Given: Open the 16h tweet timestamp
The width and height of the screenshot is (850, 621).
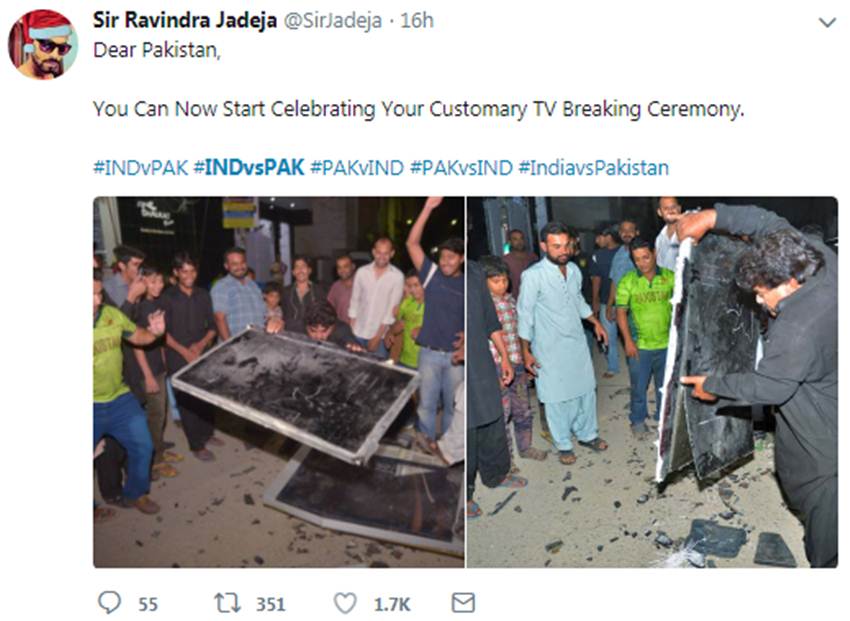Looking at the screenshot, I should [x=417, y=21].
